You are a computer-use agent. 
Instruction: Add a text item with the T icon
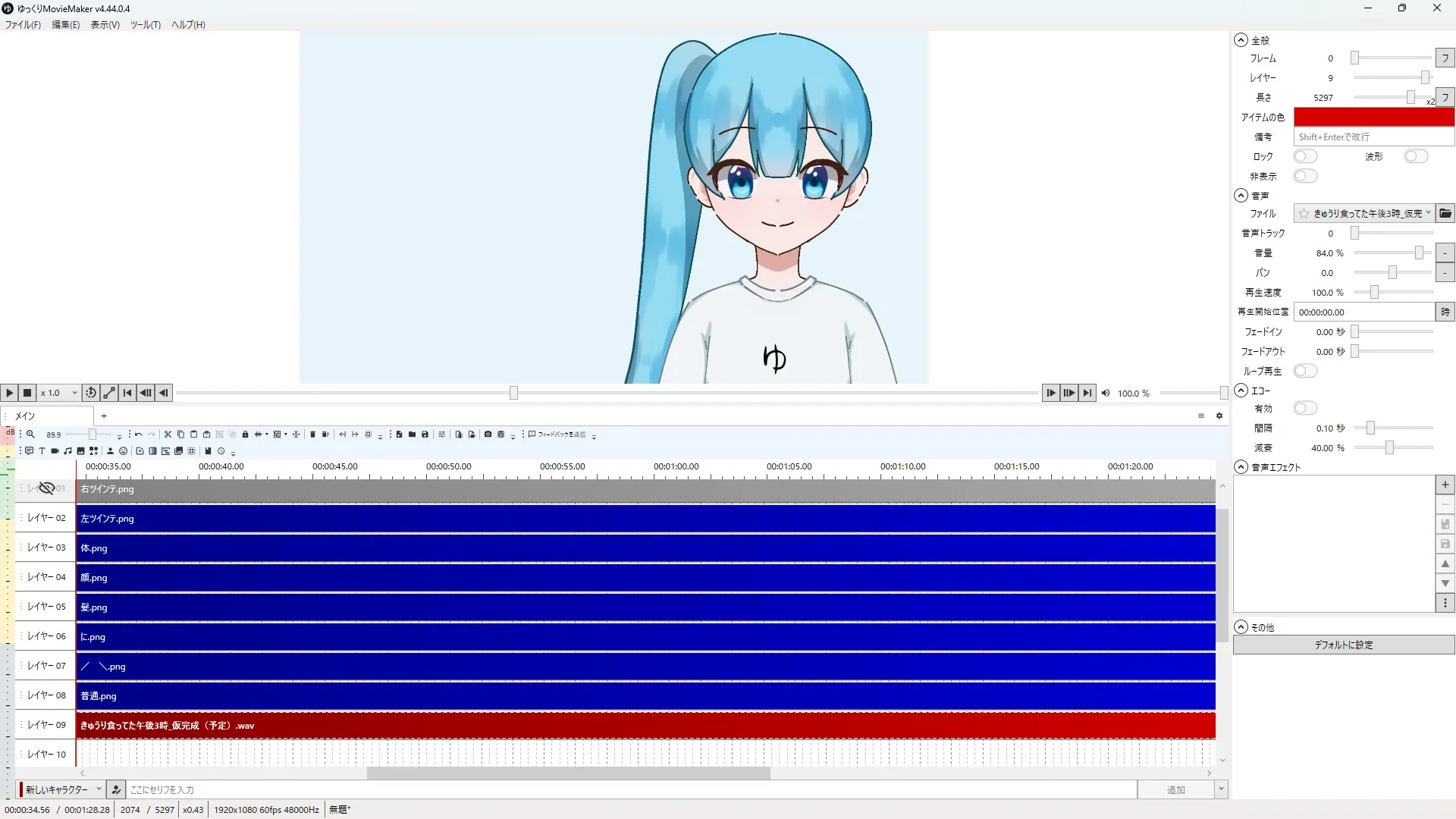pyautogui.click(x=42, y=450)
